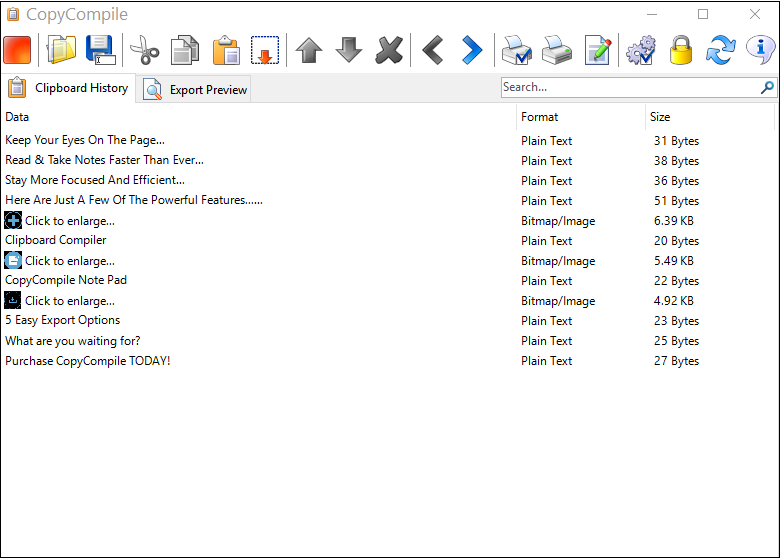Move item up with gray up arrow
This screenshot has height=558, width=780.
[309, 50]
